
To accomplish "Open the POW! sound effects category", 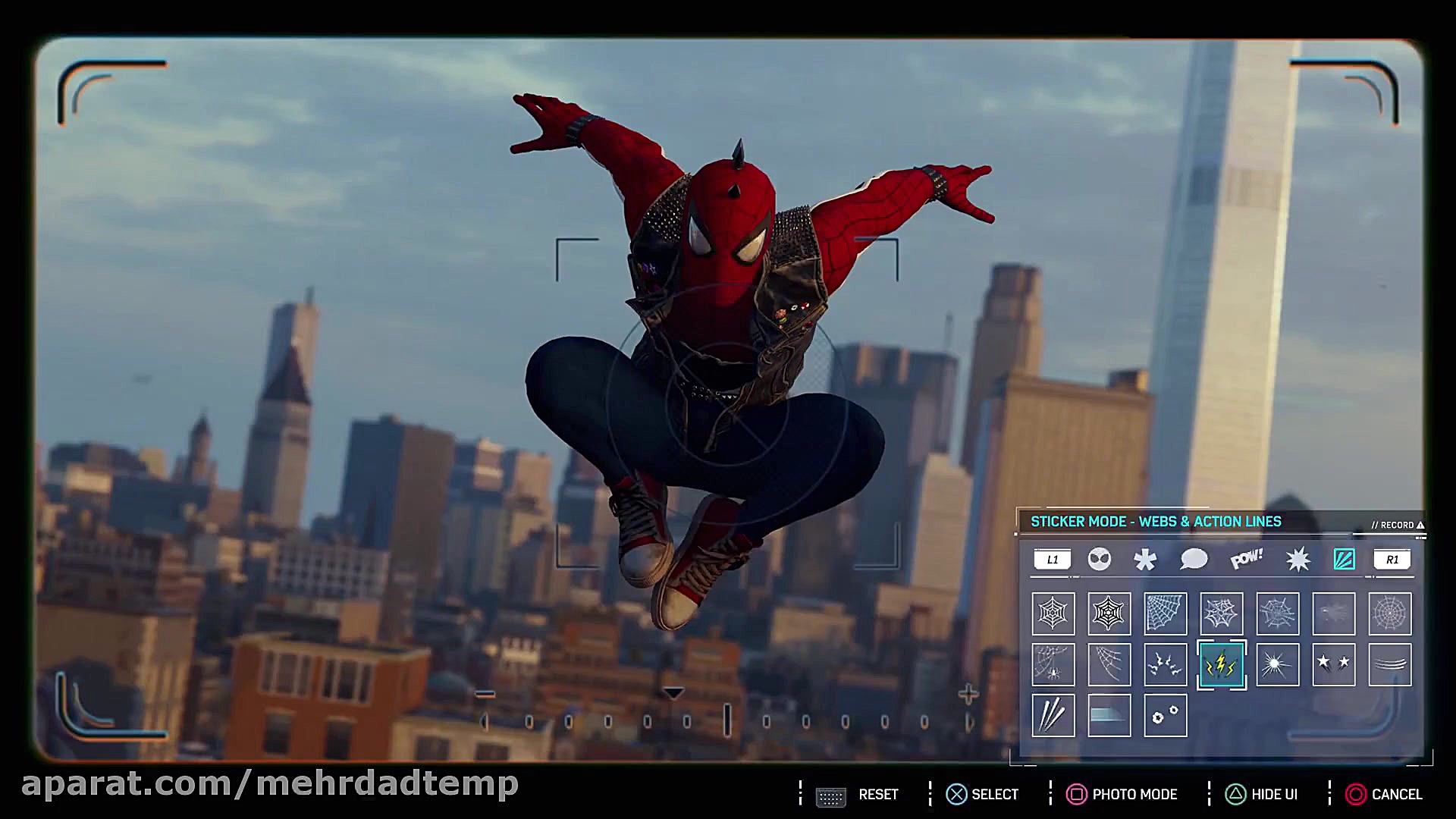I will [x=1246, y=560].
